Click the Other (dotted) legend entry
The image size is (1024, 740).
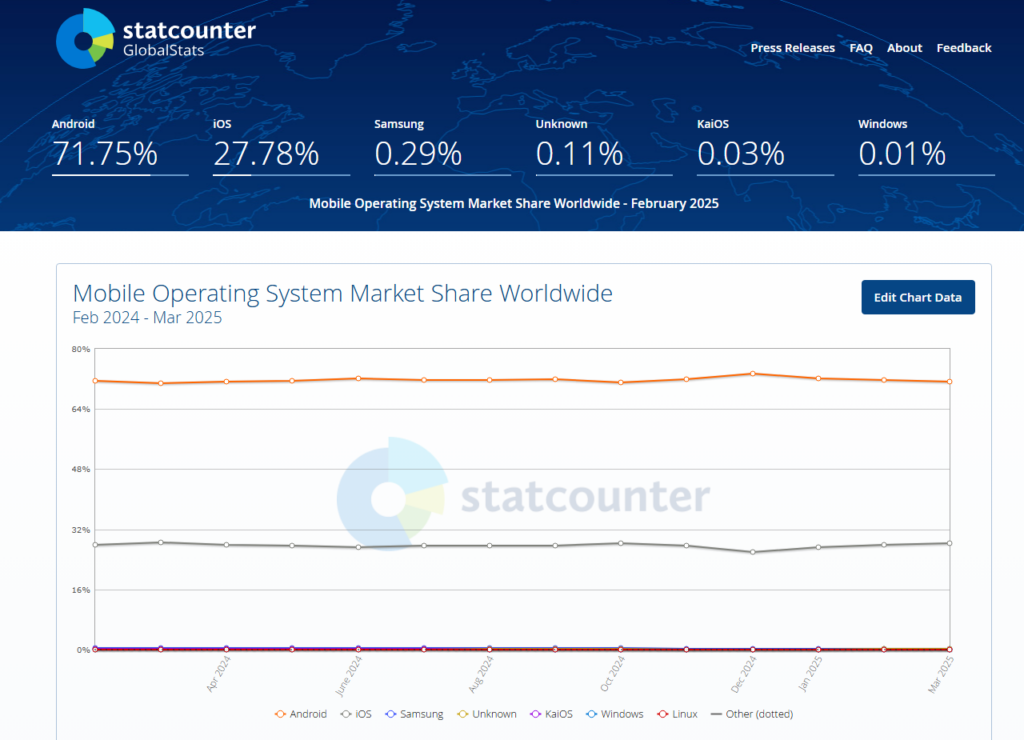(752, 714)
